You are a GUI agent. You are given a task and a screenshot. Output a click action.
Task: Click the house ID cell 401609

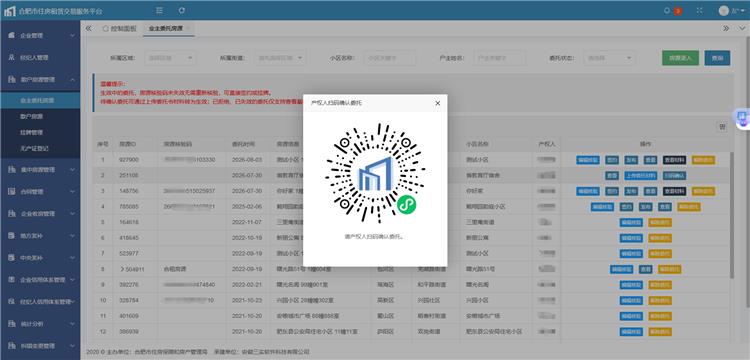click(129, 316)
